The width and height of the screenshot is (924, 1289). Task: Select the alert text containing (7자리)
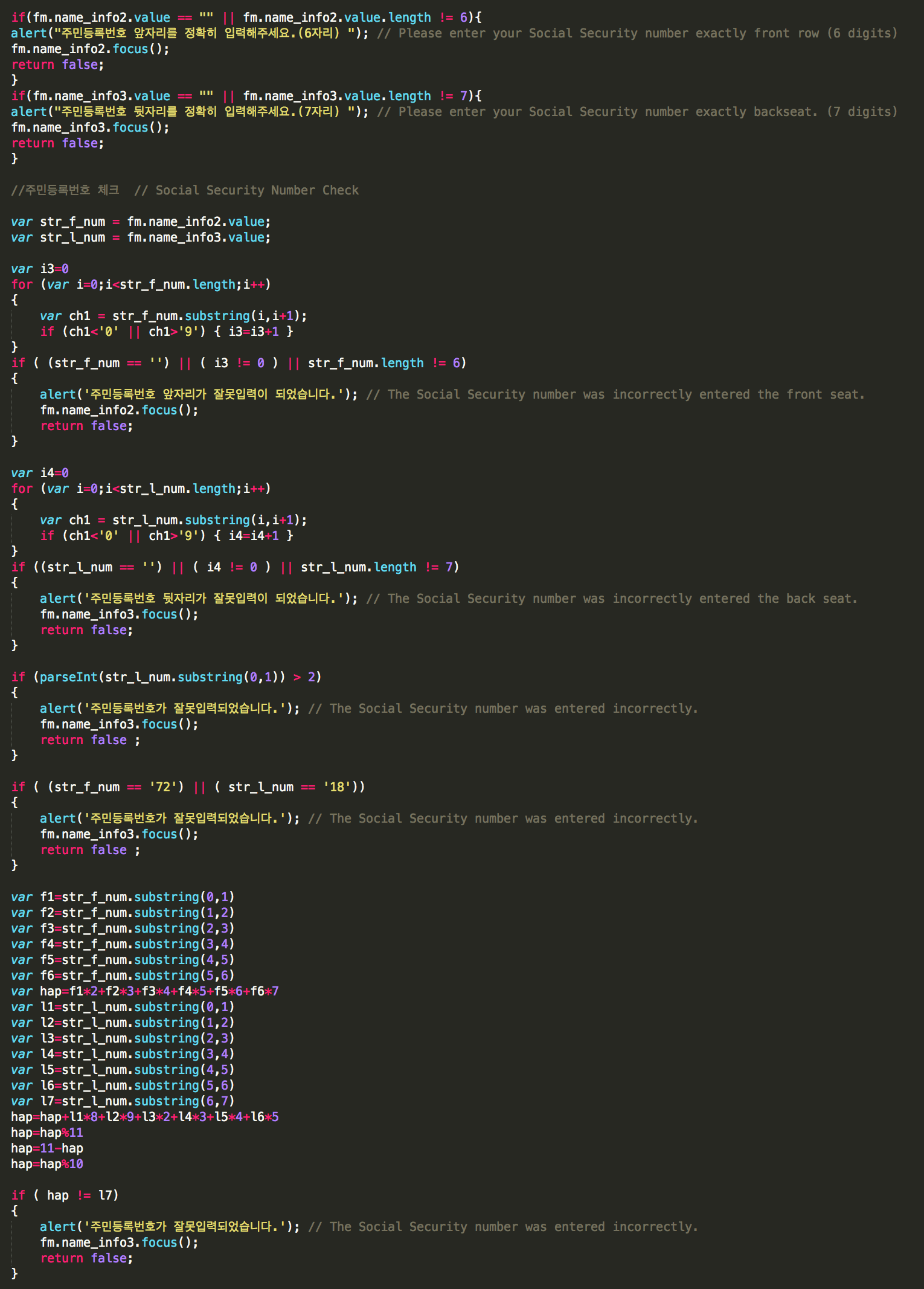[x=205, y=112]
